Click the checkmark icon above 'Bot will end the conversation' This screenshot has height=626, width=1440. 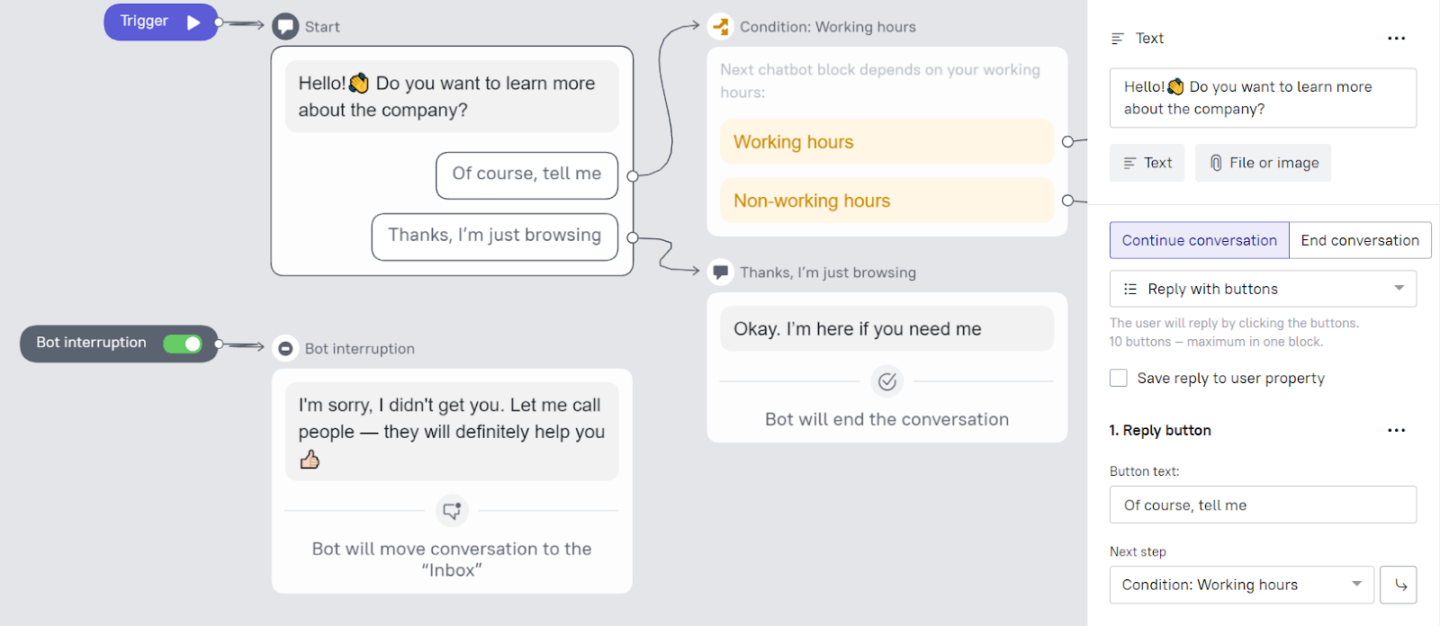coord(887,381)
